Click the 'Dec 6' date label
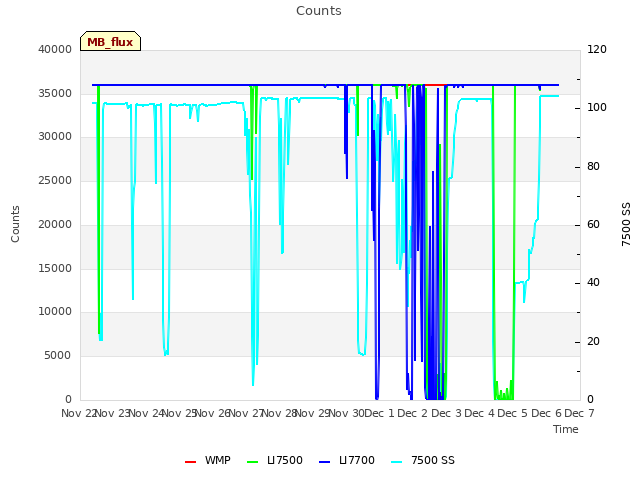 [x=546, y=413]
